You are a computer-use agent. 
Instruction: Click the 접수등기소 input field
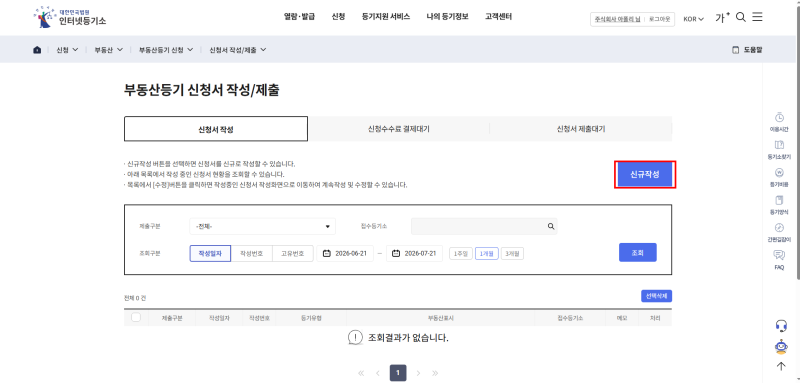[484, 226]
